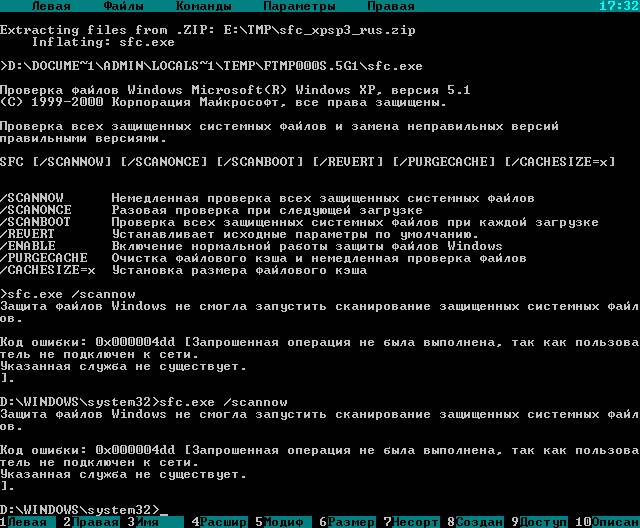Image resolution: width=640 pixels, height=528 pixels.
Task: Click the copyright '(C) 1999-2000' line
Action: pos(223,102)
